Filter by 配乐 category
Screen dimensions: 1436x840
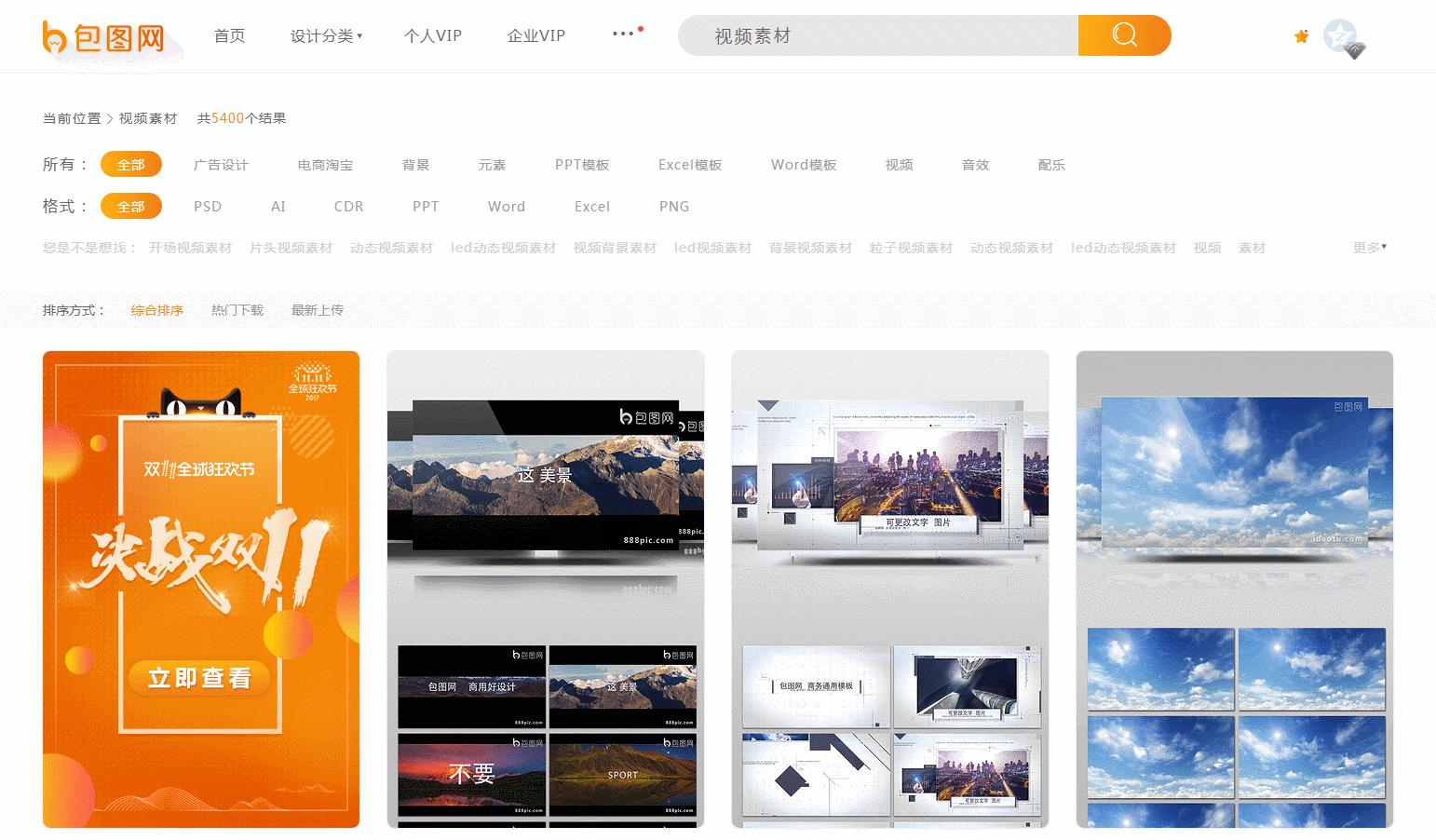click(x=1051, y=165)
